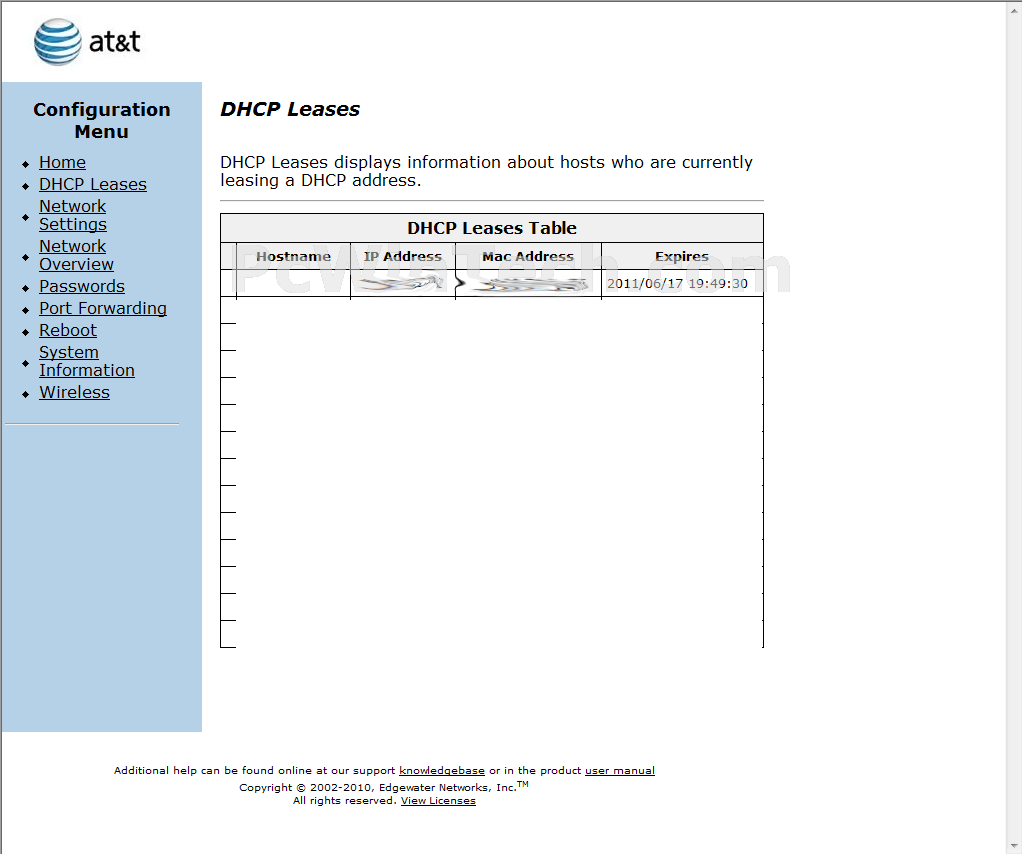This screenshot has height=854, width=1022.
Task: Click the Edgewater Networks copyright text
Action: [384, 787]
